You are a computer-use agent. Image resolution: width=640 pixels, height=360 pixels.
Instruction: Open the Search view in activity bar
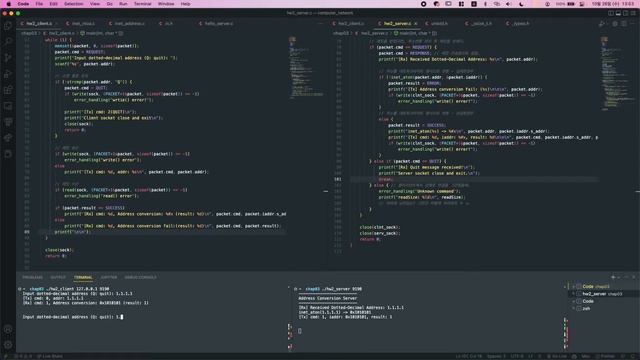(x=8, y=41)
